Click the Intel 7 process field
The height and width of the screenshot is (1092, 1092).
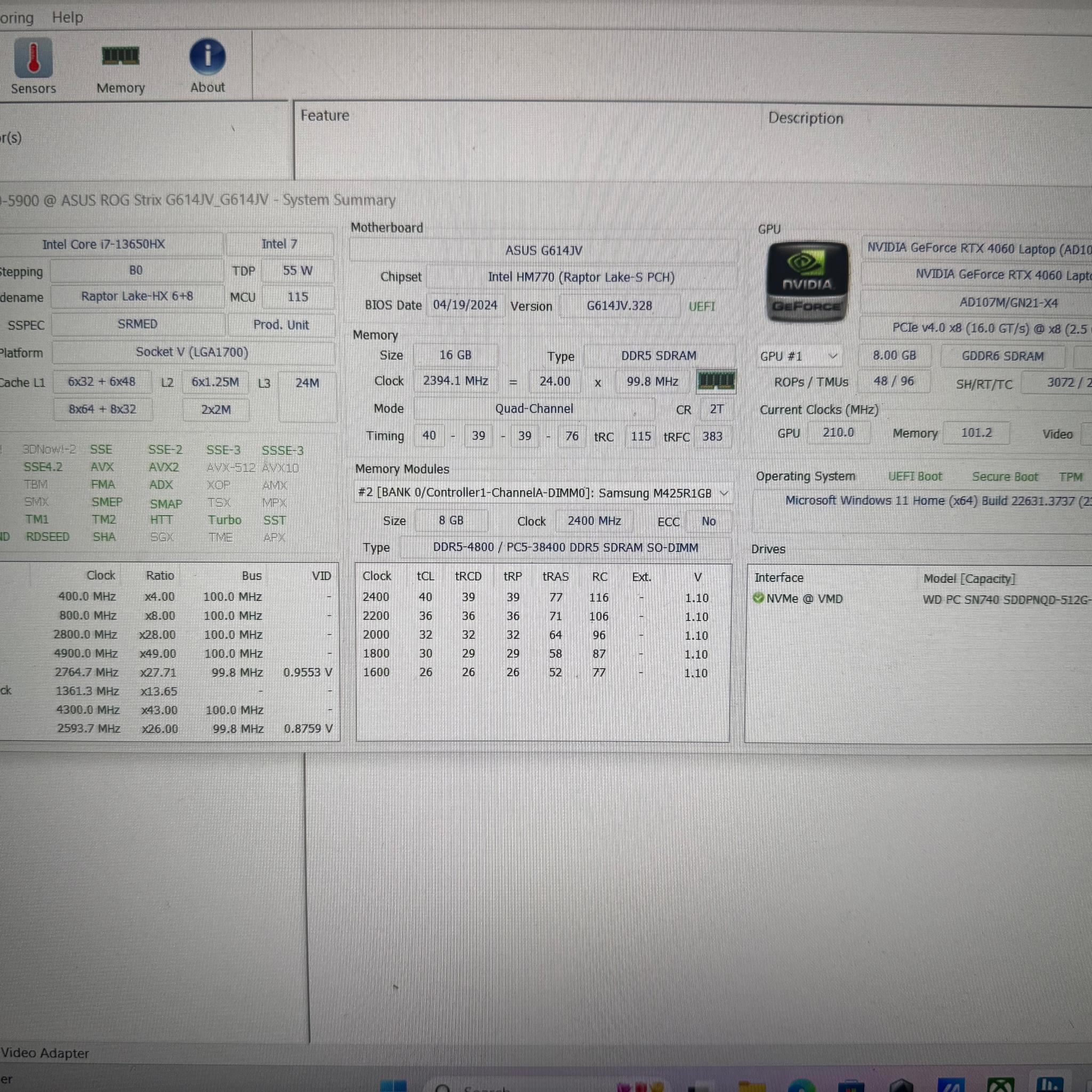[x=279, y=244]
